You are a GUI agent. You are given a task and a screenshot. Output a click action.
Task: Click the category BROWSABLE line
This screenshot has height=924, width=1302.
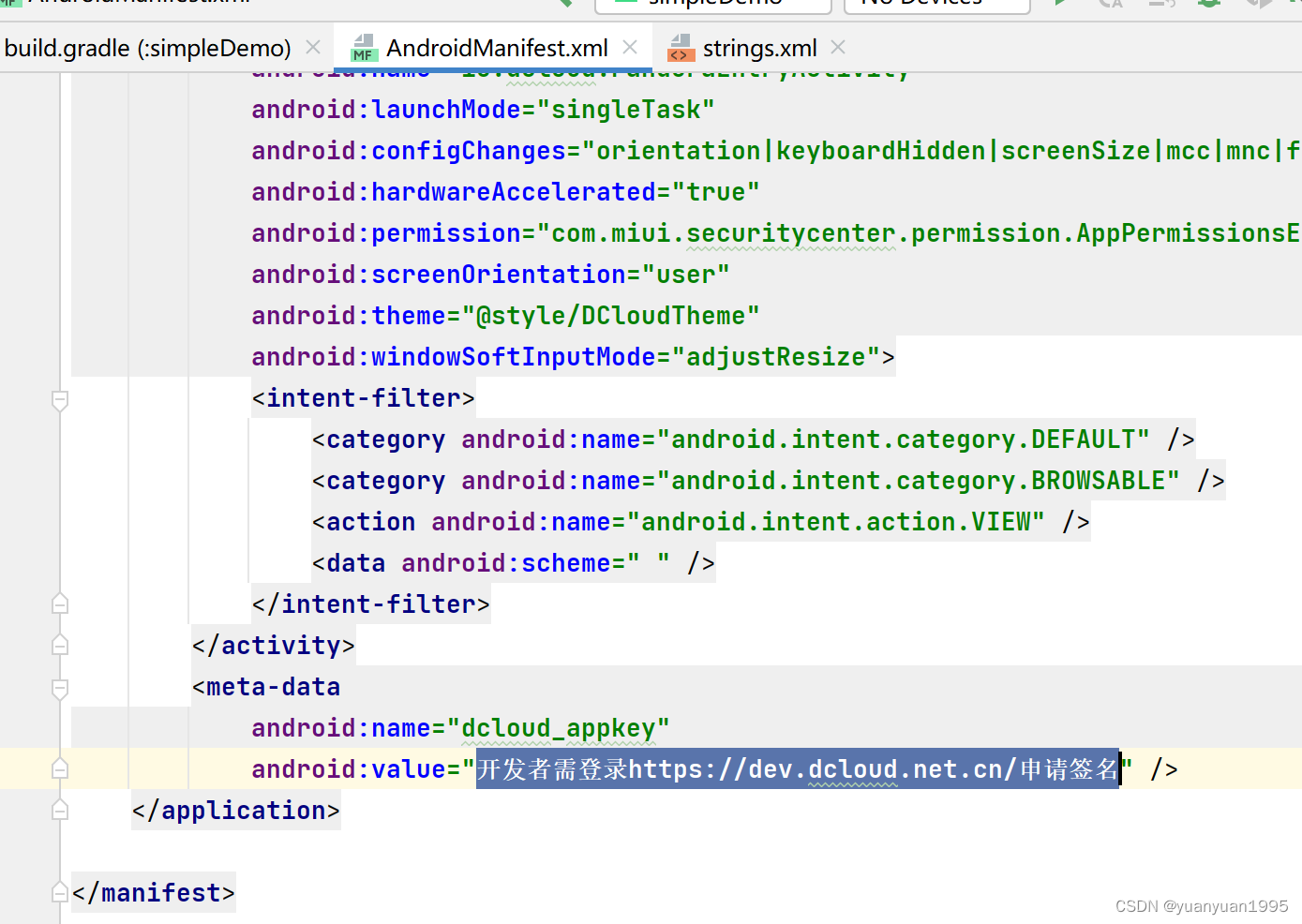(769, 481)
